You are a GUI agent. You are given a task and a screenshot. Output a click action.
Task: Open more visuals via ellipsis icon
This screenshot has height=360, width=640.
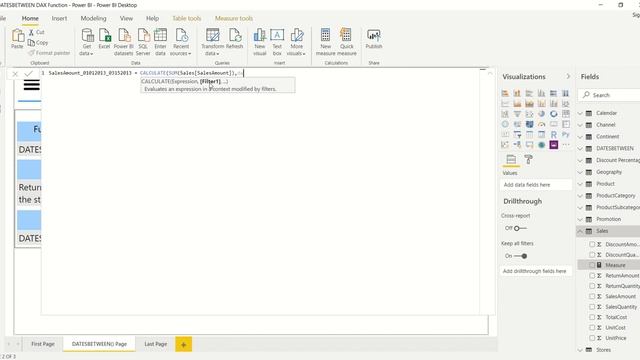pos(566,145)
